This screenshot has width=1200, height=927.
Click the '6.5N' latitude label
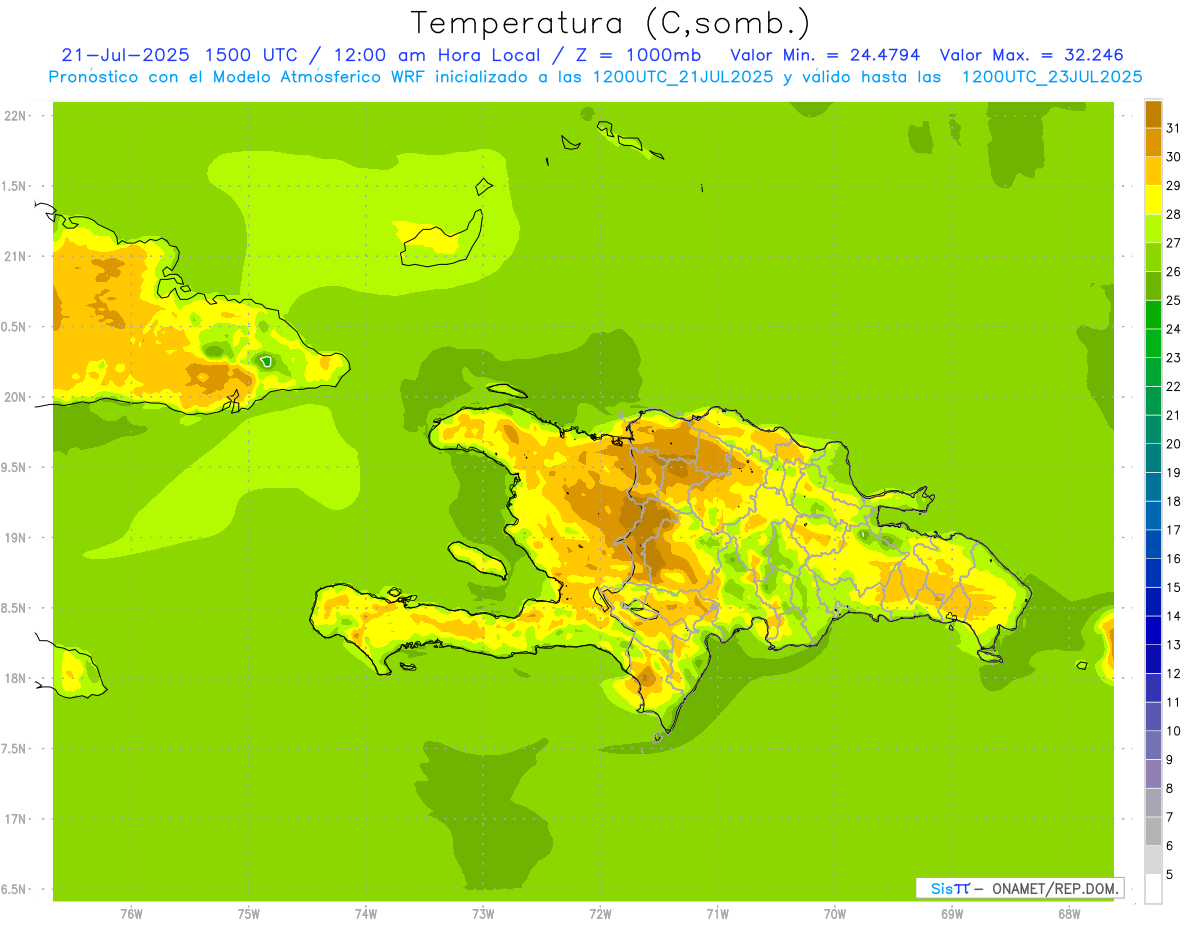point(14,889)
